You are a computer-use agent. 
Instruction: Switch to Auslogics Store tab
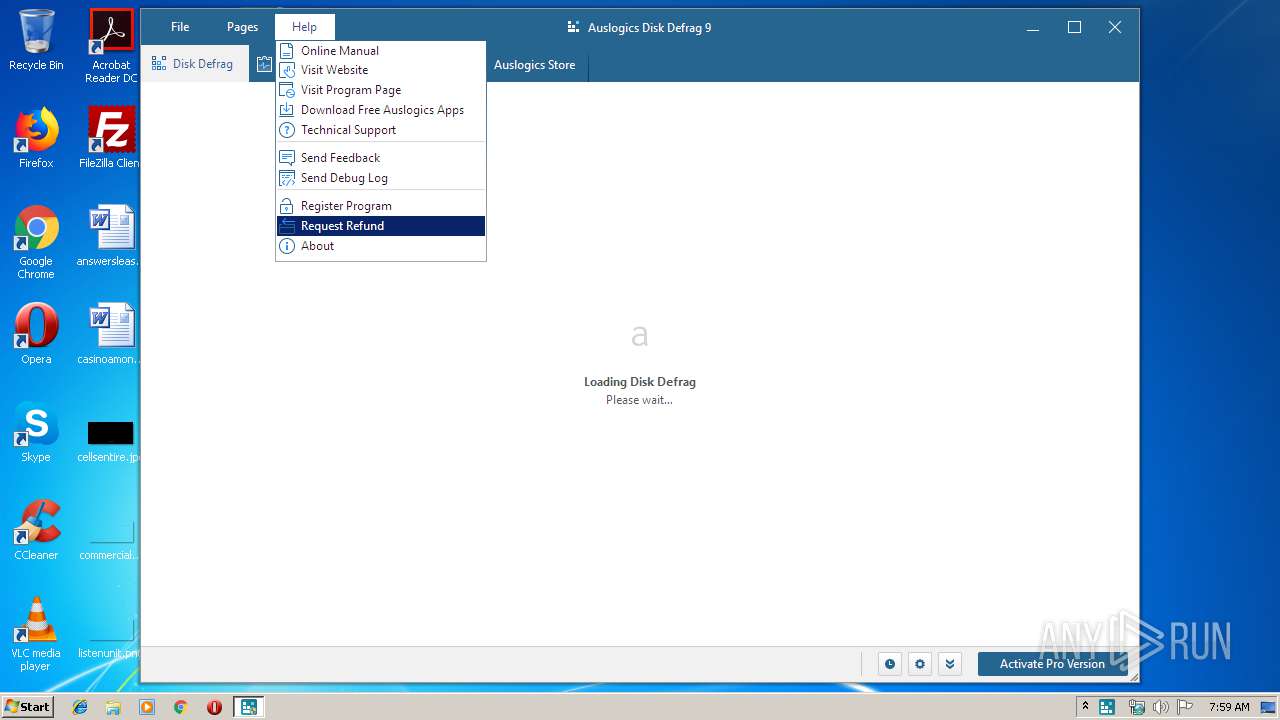(535, 65)
